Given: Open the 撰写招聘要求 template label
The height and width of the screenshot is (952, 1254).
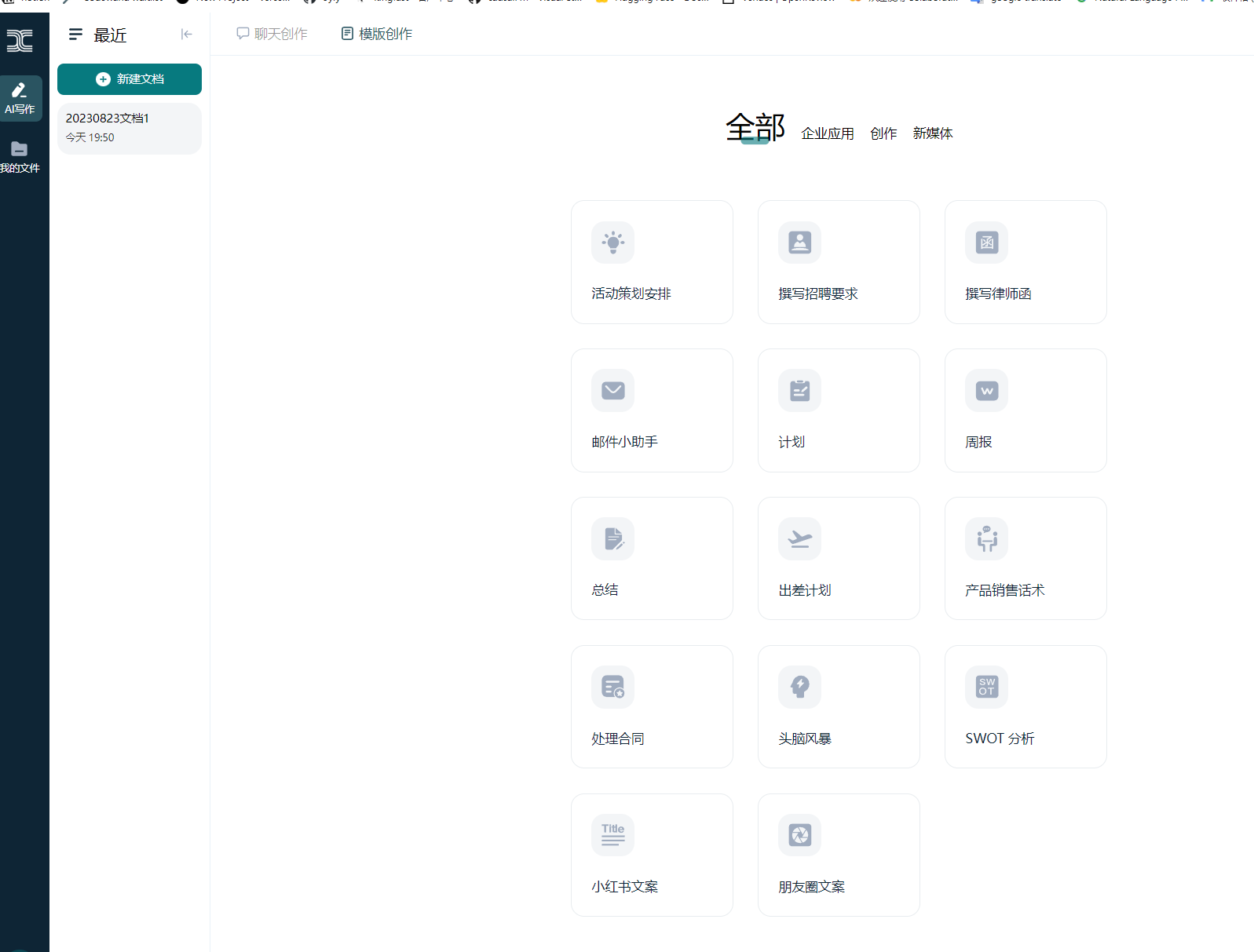Looking at the screenshot, I should 818,294.
